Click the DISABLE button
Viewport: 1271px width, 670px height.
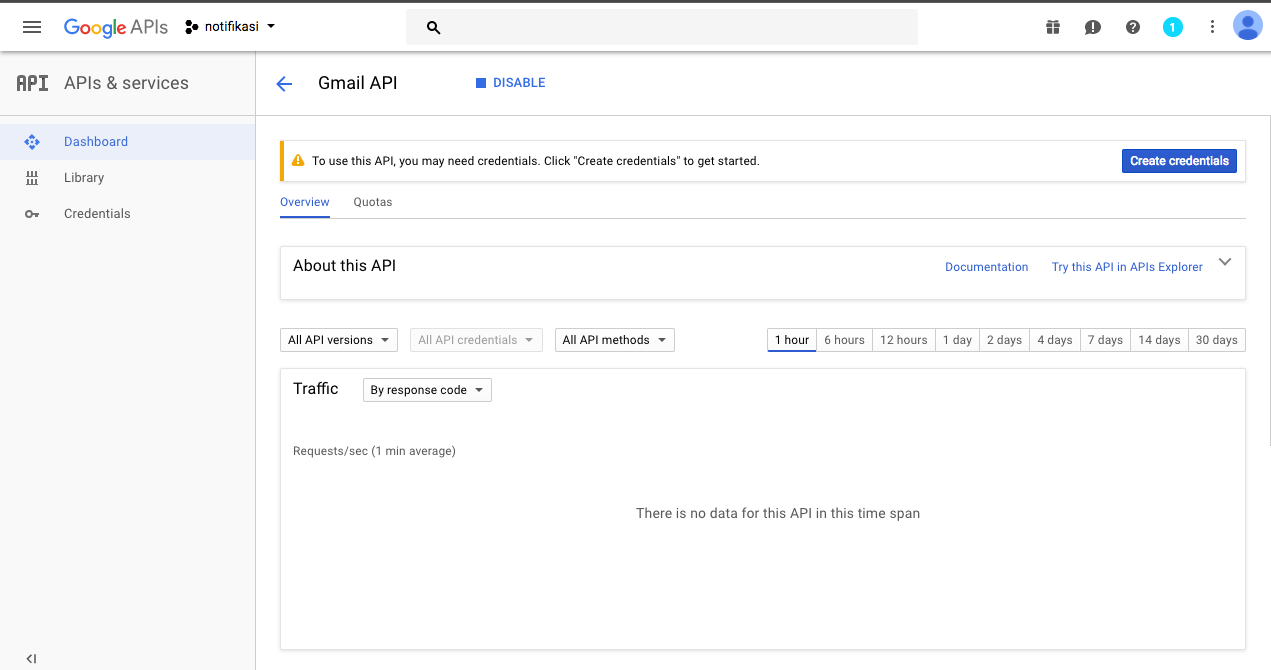[510, 83]
